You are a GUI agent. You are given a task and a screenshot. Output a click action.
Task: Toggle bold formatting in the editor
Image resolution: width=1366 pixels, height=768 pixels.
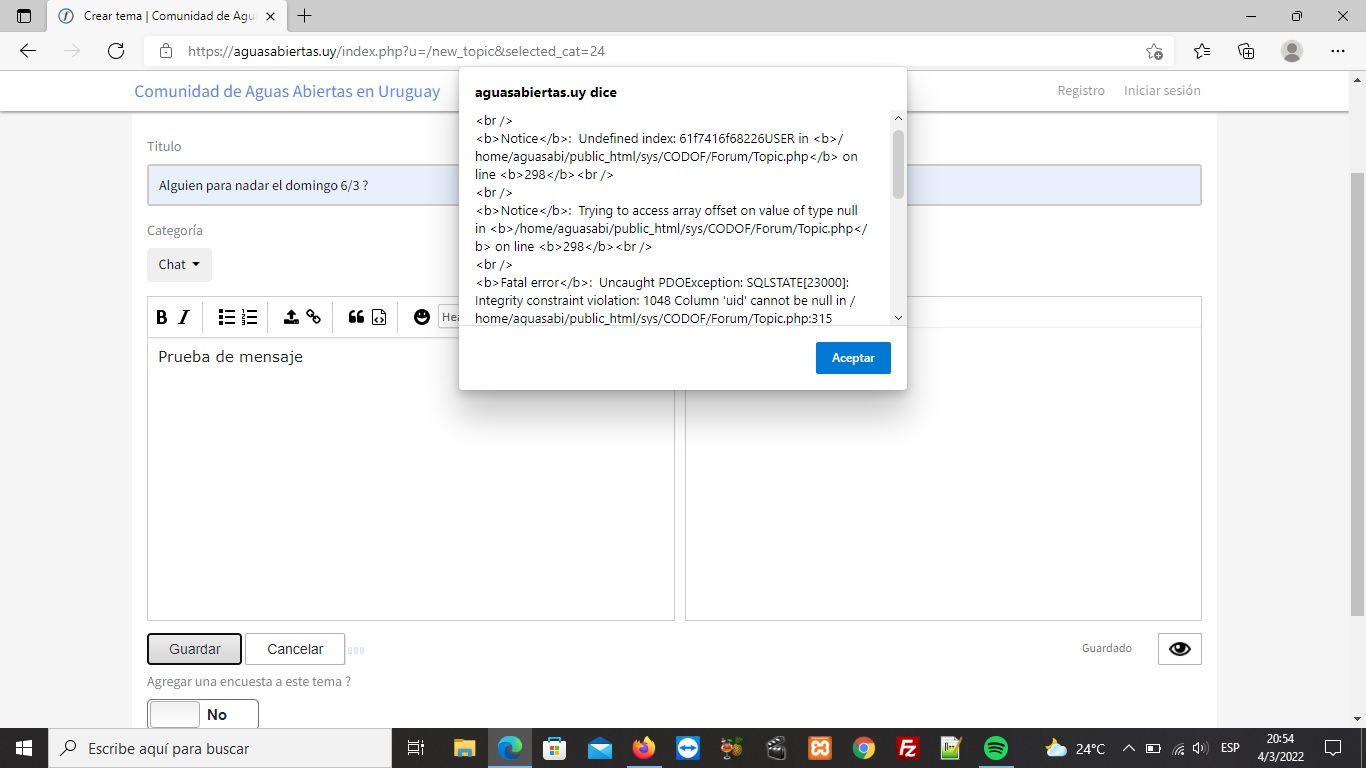coord(162,317)
